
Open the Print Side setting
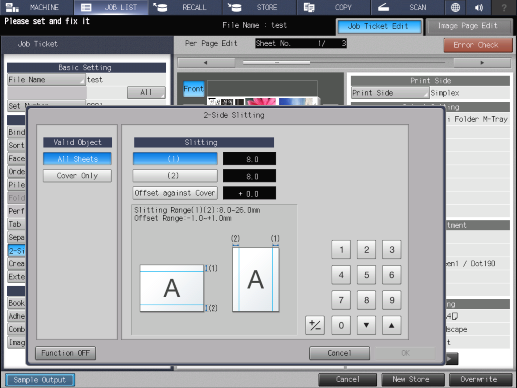(x=390, y=93)
